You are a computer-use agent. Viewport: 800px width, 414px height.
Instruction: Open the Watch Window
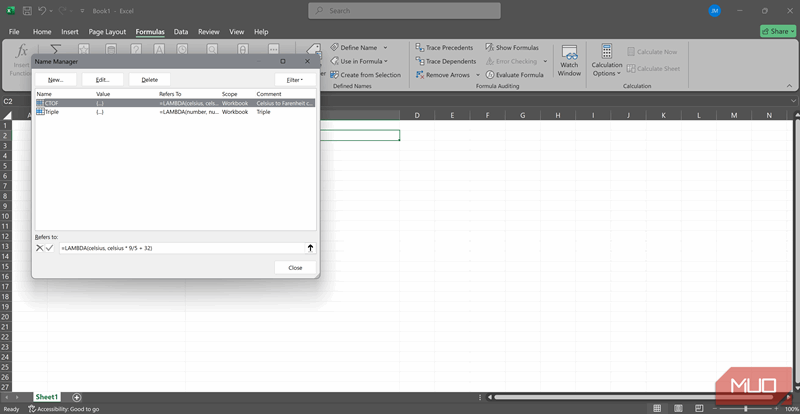569,60
